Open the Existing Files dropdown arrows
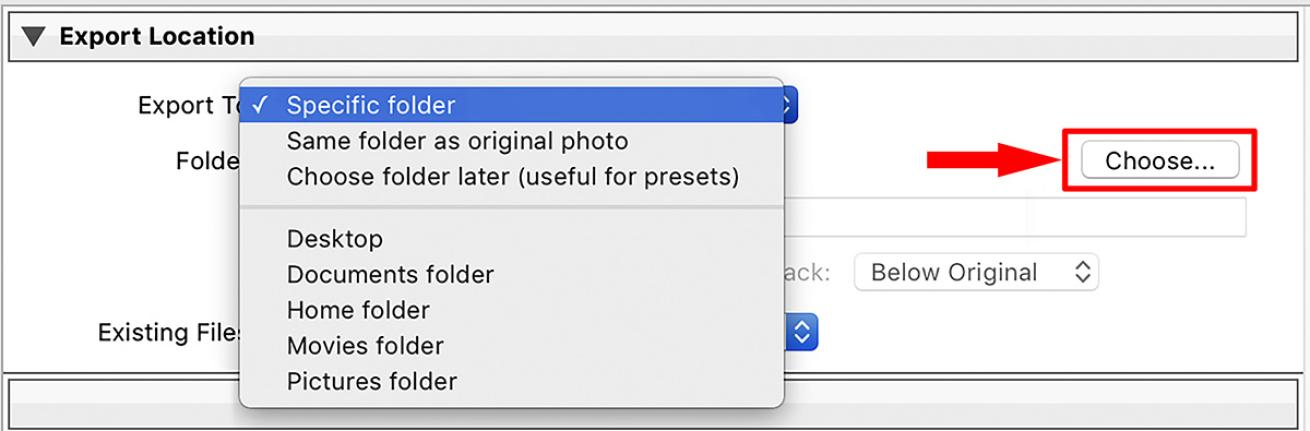 [804, 333]
